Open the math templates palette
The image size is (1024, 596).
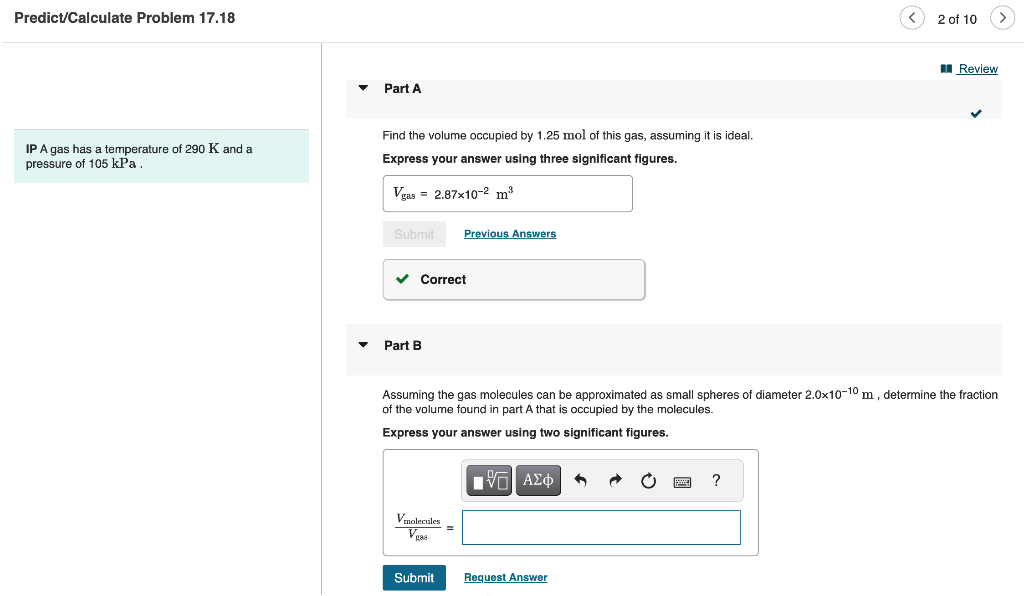pos(488,480)
